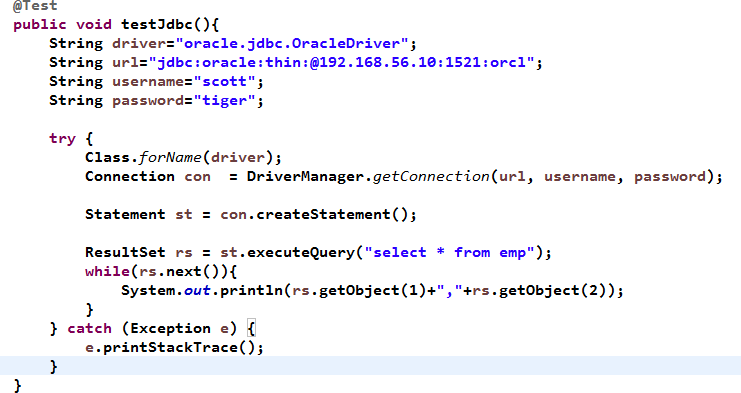741x393 pixels.
Task: Click the @Test annotation
Action: [35, 6]
